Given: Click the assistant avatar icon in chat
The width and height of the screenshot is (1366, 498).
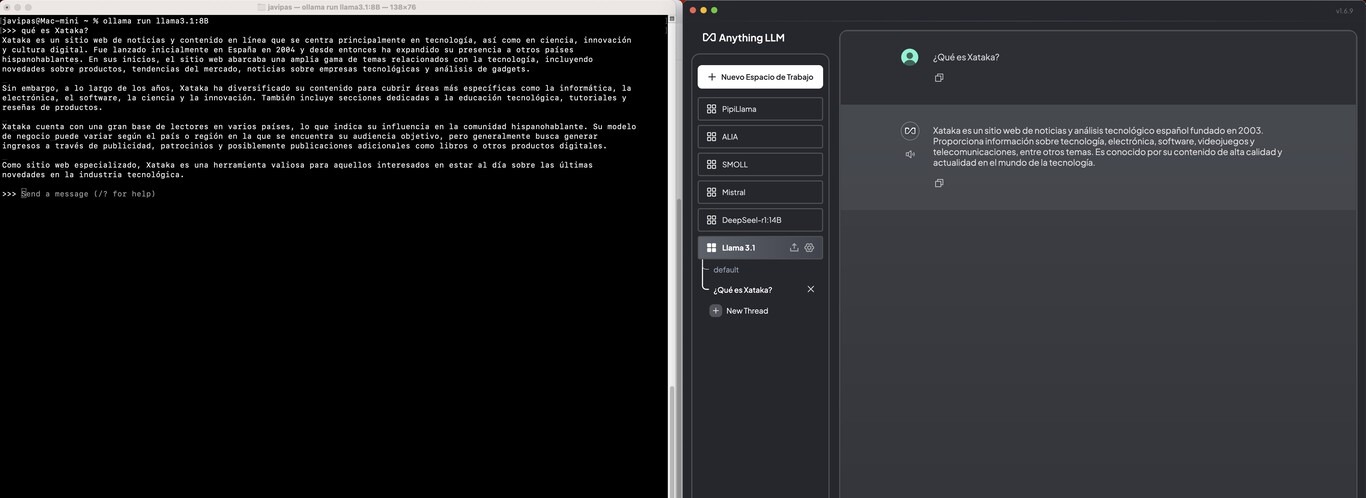Looking at the screenshot, I should pyautogui.click(x=910, y=131).
